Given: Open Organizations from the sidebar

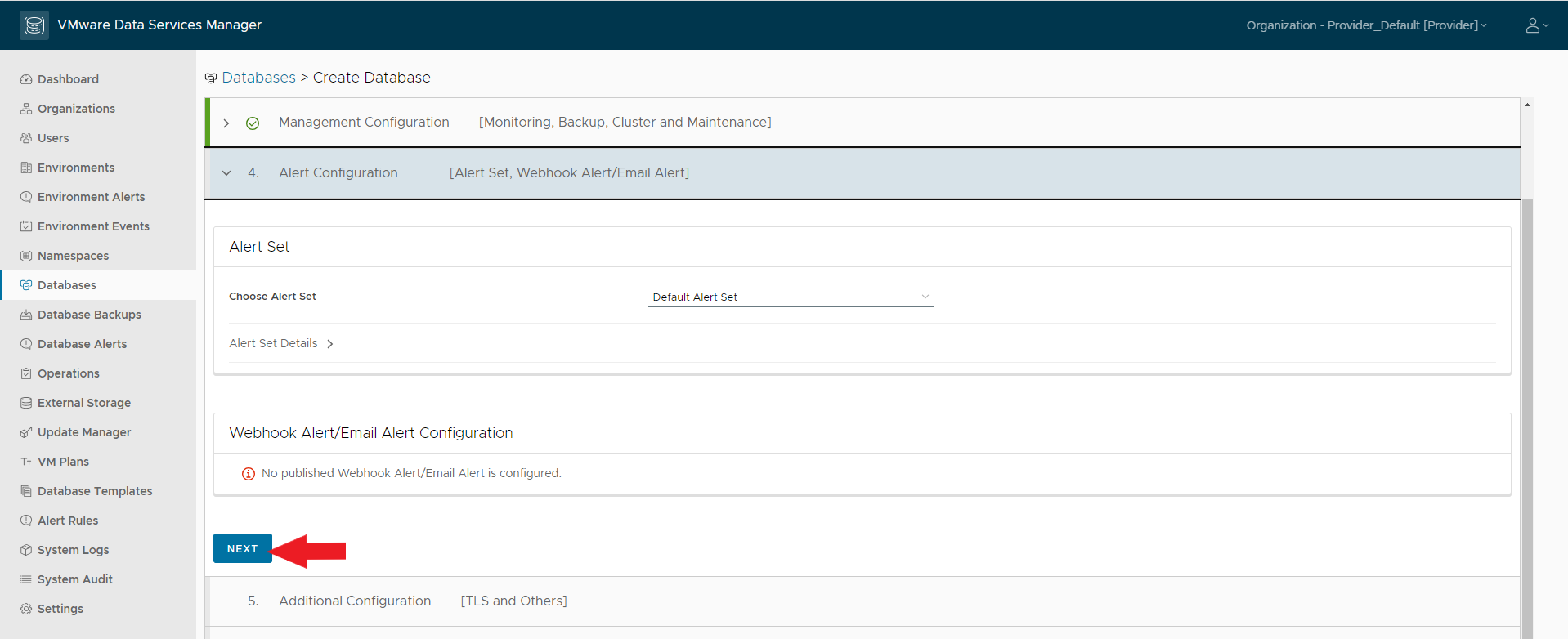Looking at the screenshot, I should [x=76, y=109].
